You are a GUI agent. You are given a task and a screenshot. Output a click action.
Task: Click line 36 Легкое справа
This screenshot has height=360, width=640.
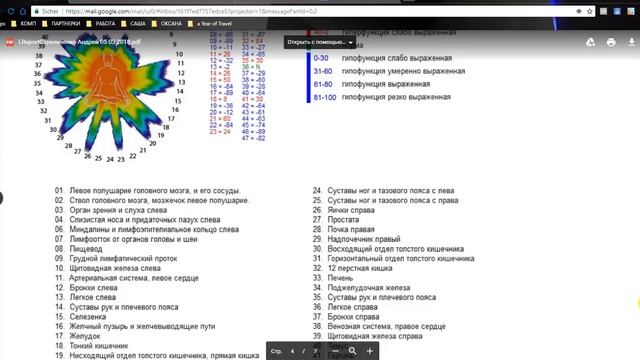(x=345, y=307)
